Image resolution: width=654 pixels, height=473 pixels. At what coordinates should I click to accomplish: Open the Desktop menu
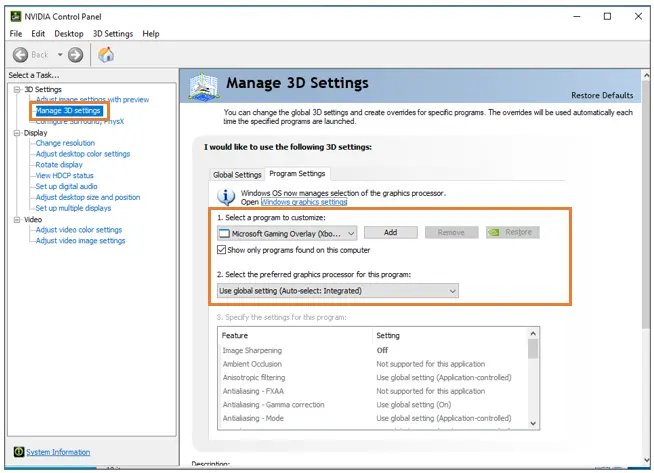(x=69, y=34)
